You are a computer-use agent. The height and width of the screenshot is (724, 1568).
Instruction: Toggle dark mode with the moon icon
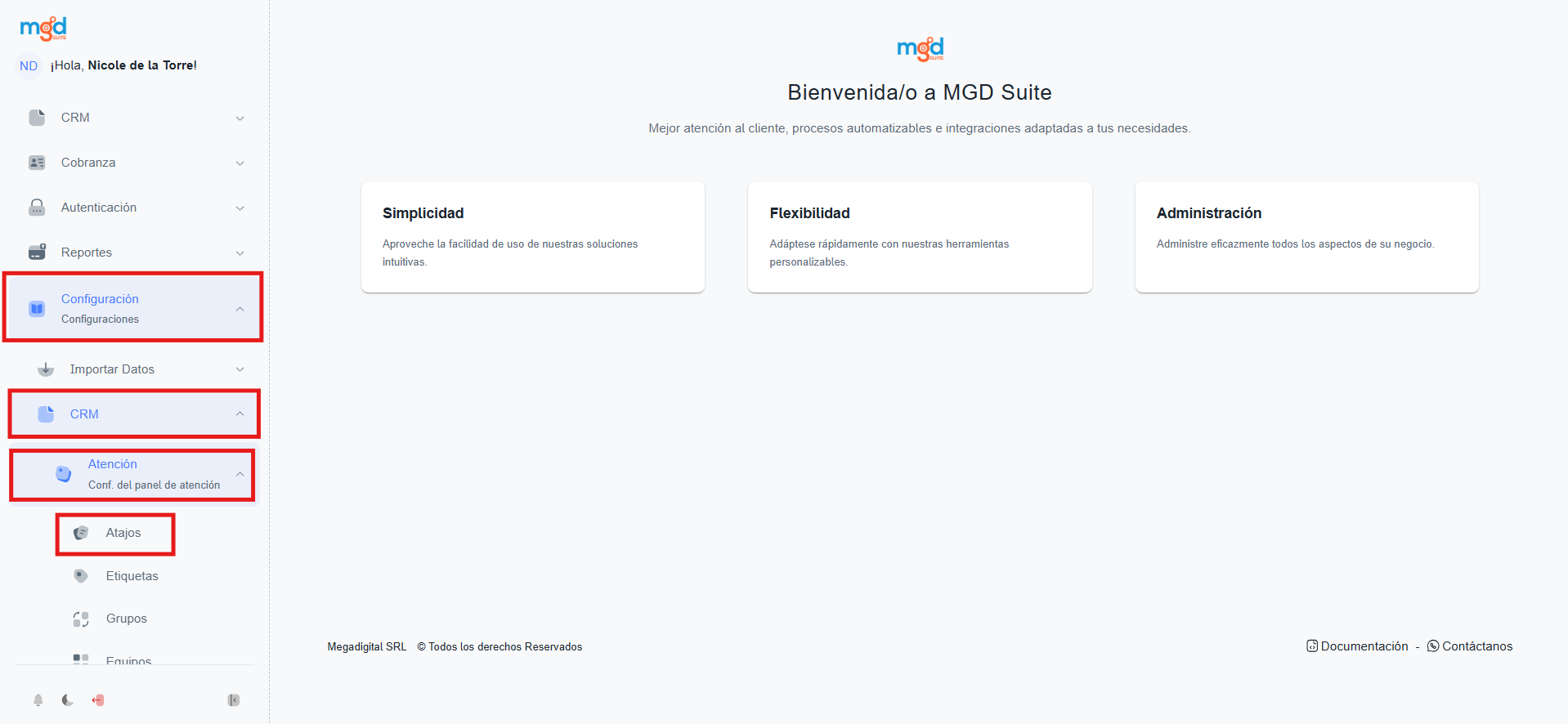pyautogui.click(x=68, y=700)
